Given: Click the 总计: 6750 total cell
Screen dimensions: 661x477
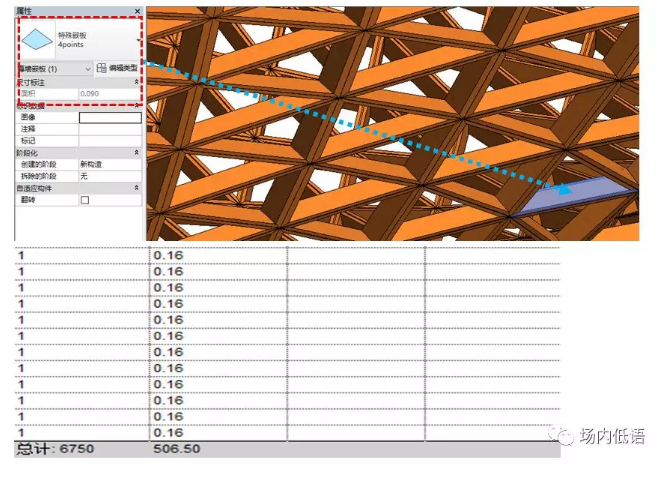Looking at the screenshot, I should coord(82,449).
